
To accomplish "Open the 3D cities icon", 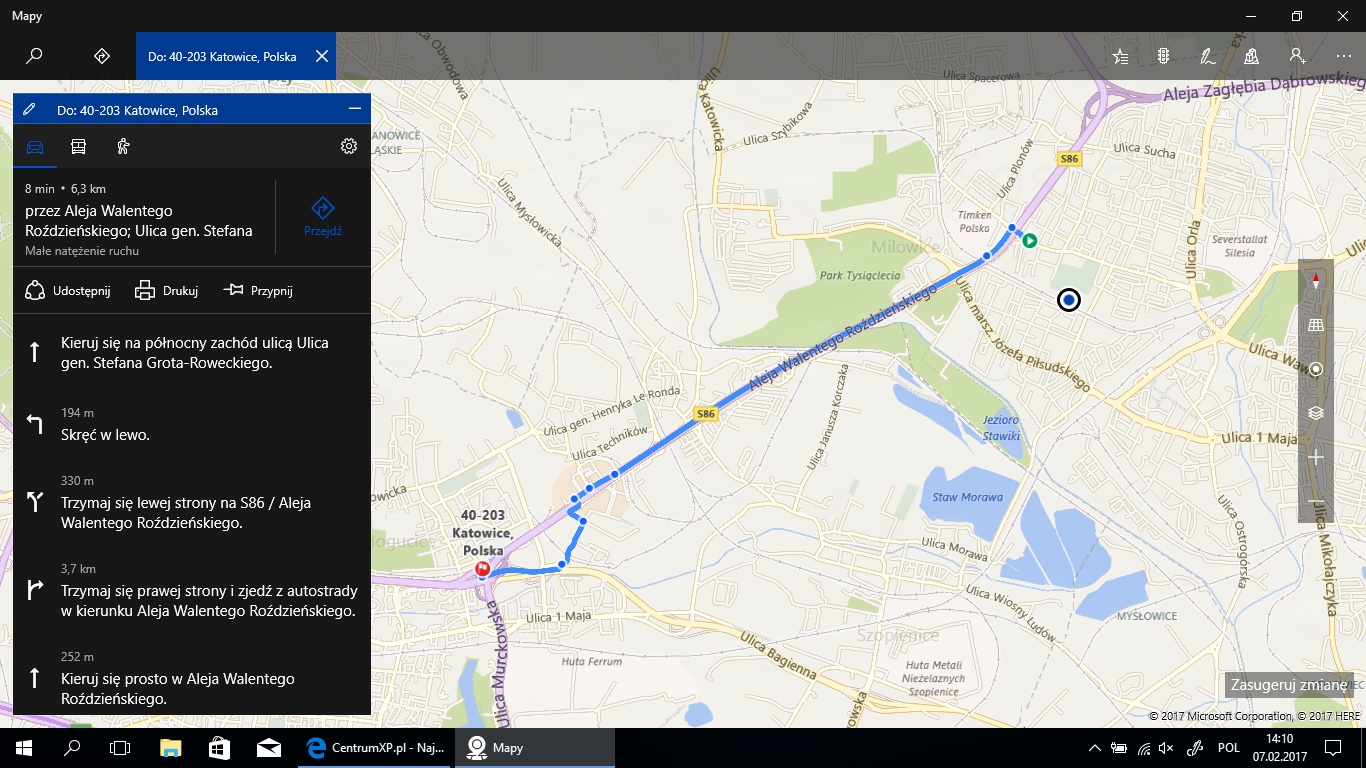I will coord(1251,56).
